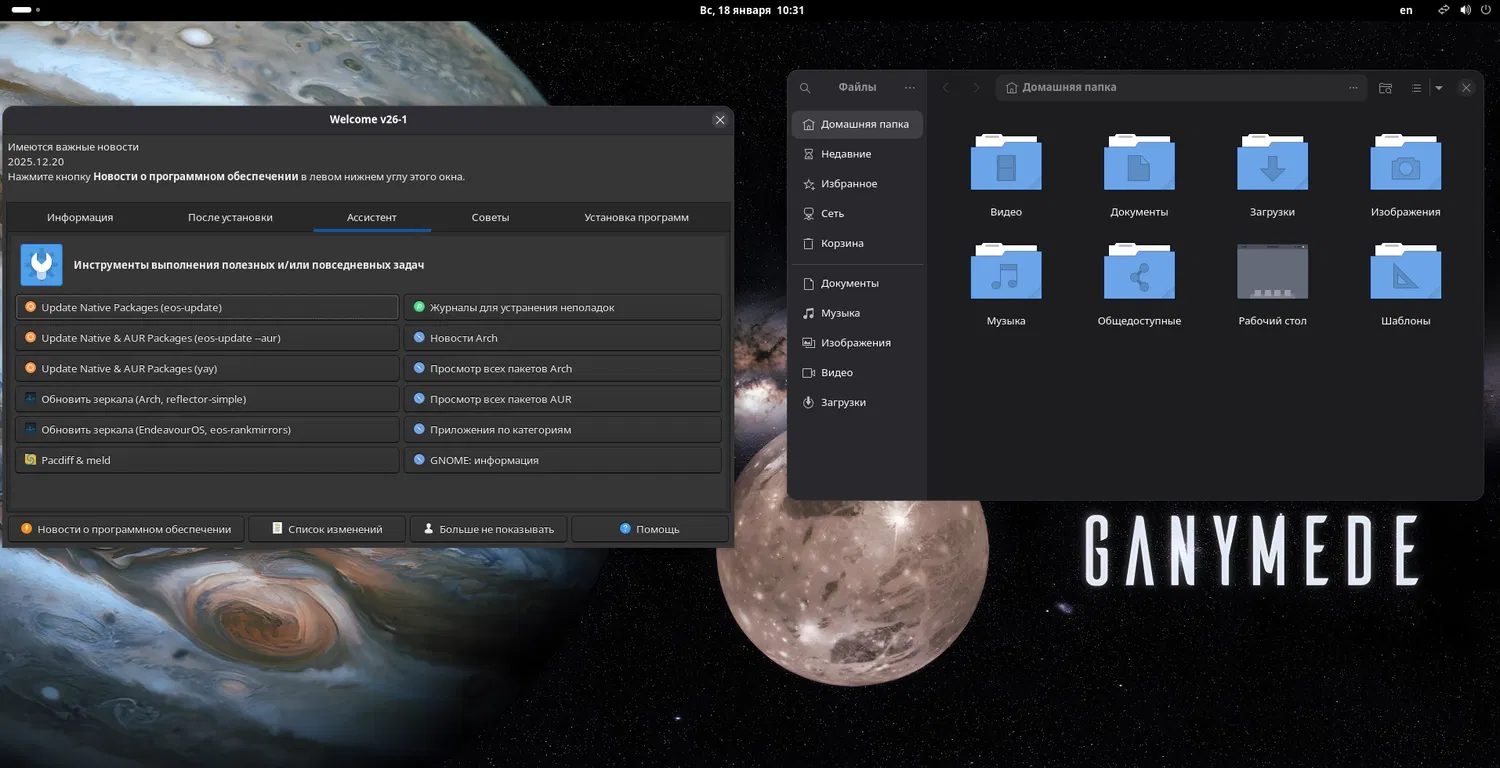The height and width of the screenshot is (768, 1500).
Task: Select the Корзина item in sidebar
Action: [842, 244]
